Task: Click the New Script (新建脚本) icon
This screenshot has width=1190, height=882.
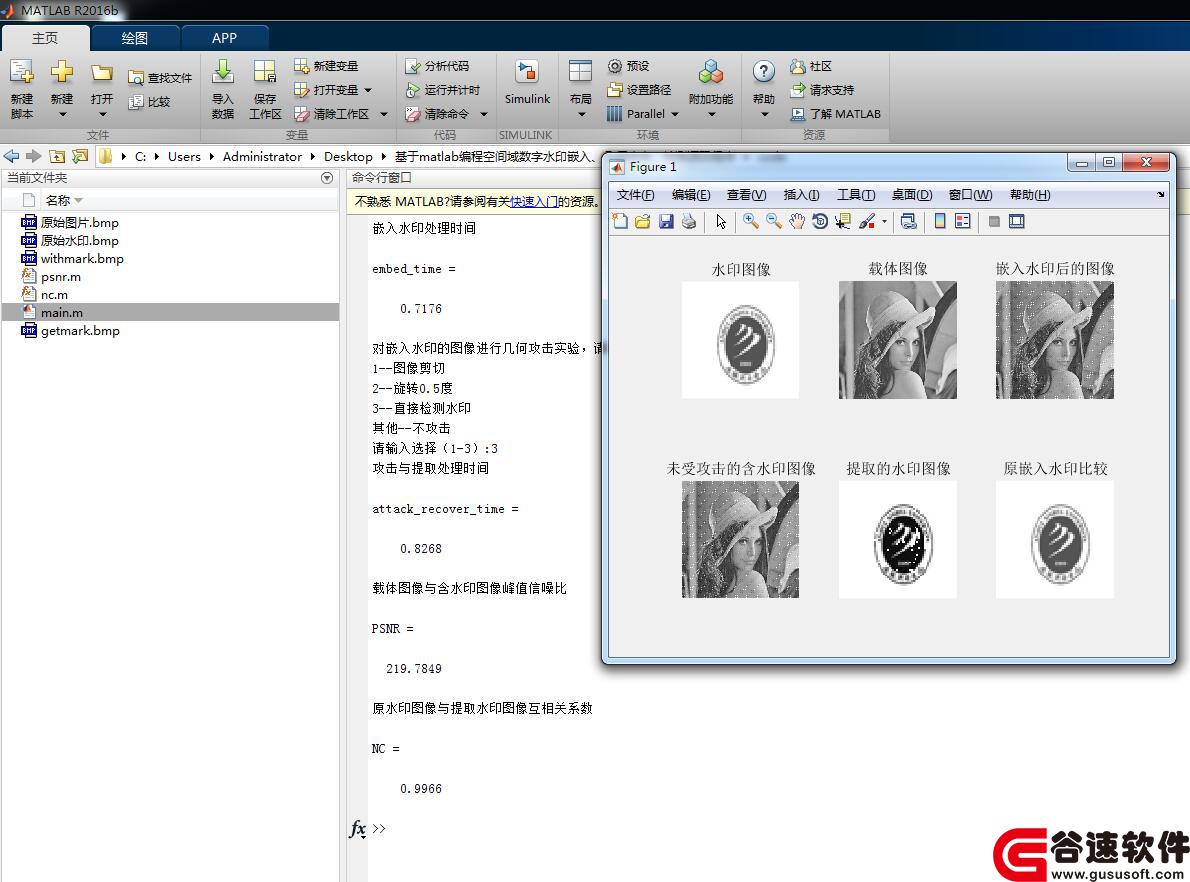Action: (21, 72)
